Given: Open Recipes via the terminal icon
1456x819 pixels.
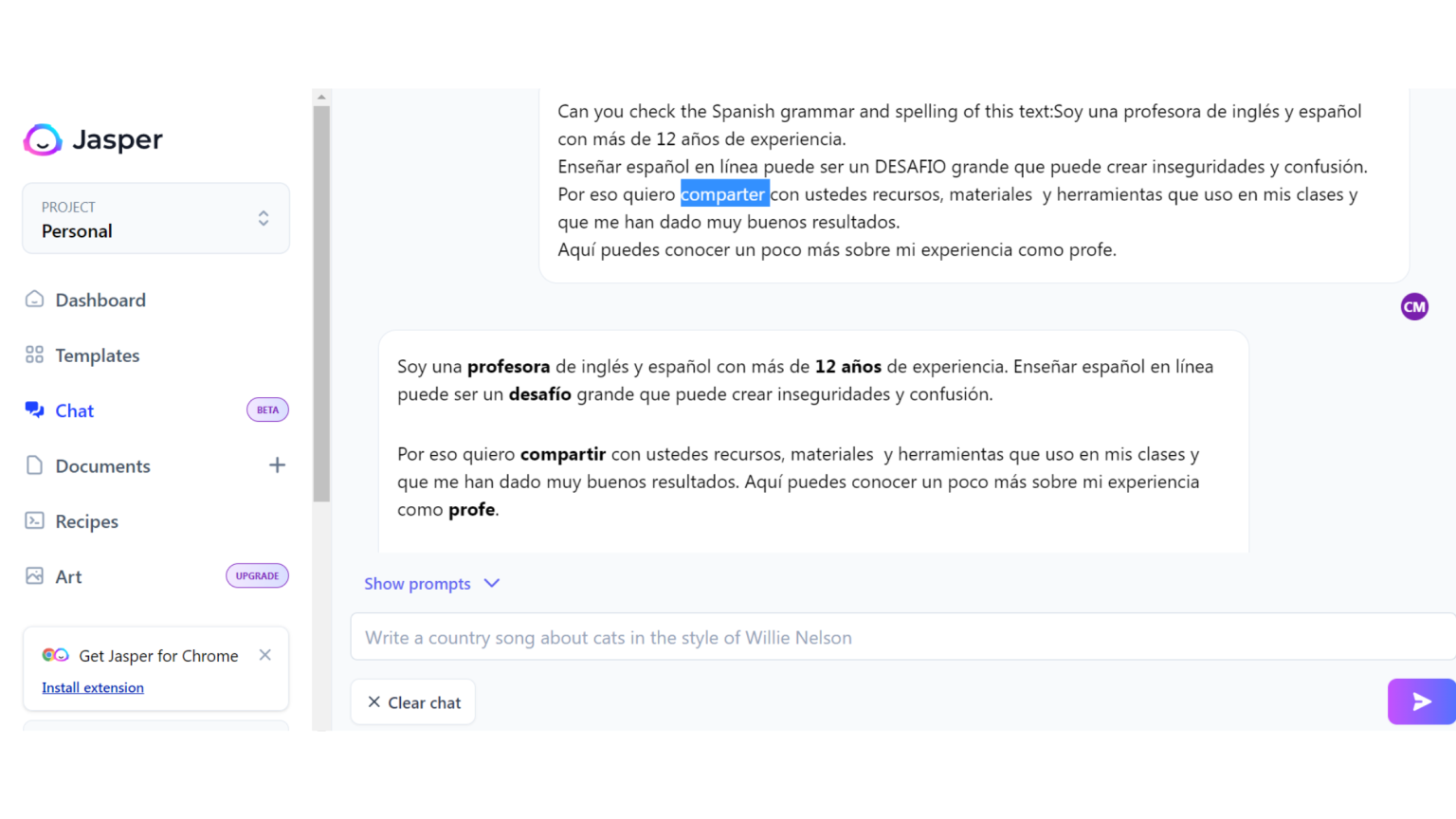Looking at the screenshot, I should tap(35, 520).
